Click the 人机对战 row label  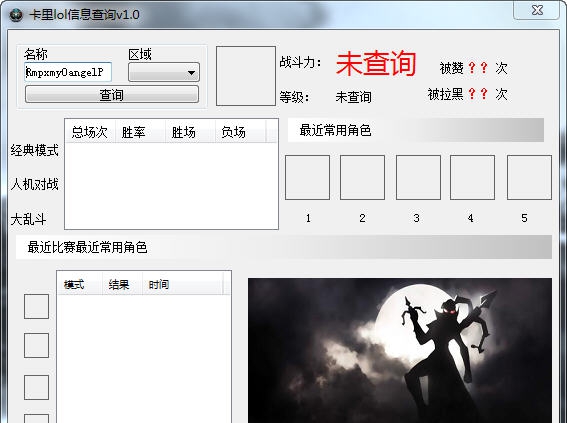point(34,184)
